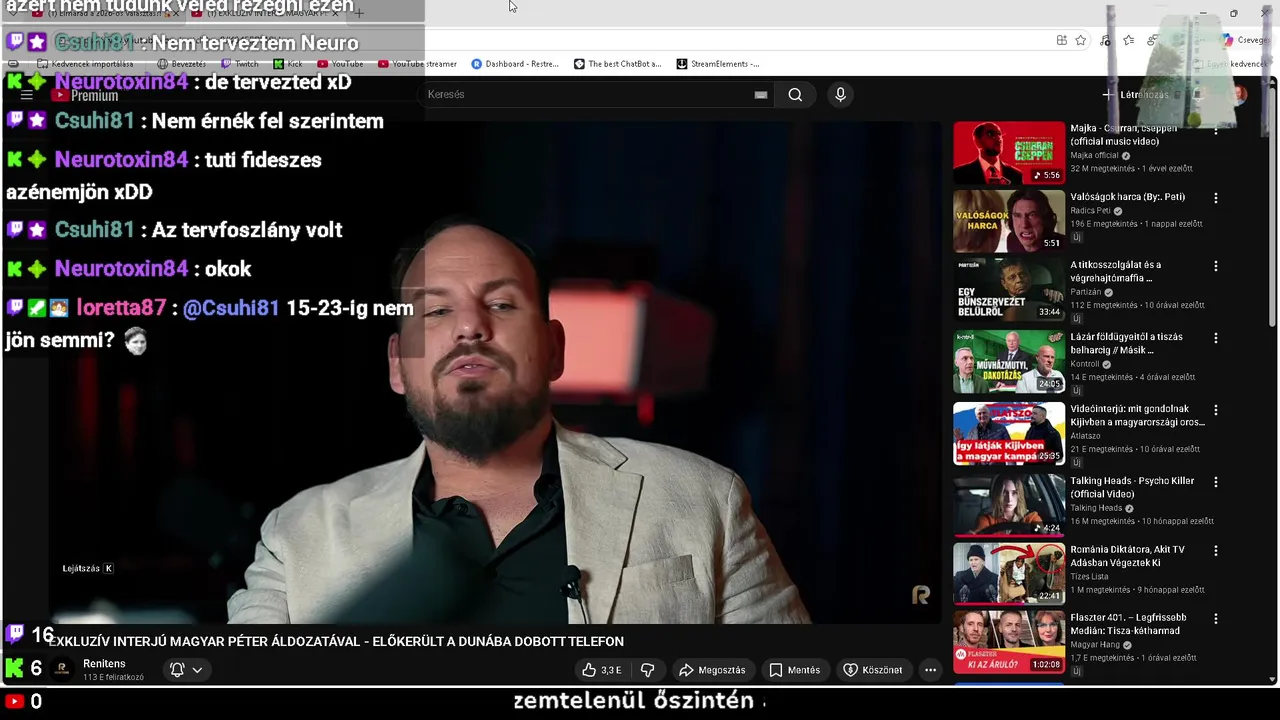Click the YouTube search magnifier button

[x=795, y=95]
